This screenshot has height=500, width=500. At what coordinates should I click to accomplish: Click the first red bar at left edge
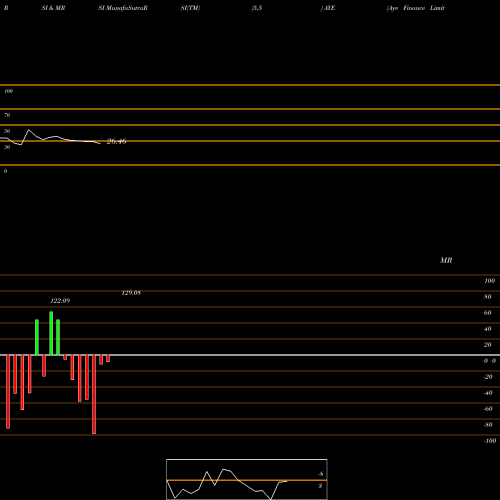click(x=8, y=392)
